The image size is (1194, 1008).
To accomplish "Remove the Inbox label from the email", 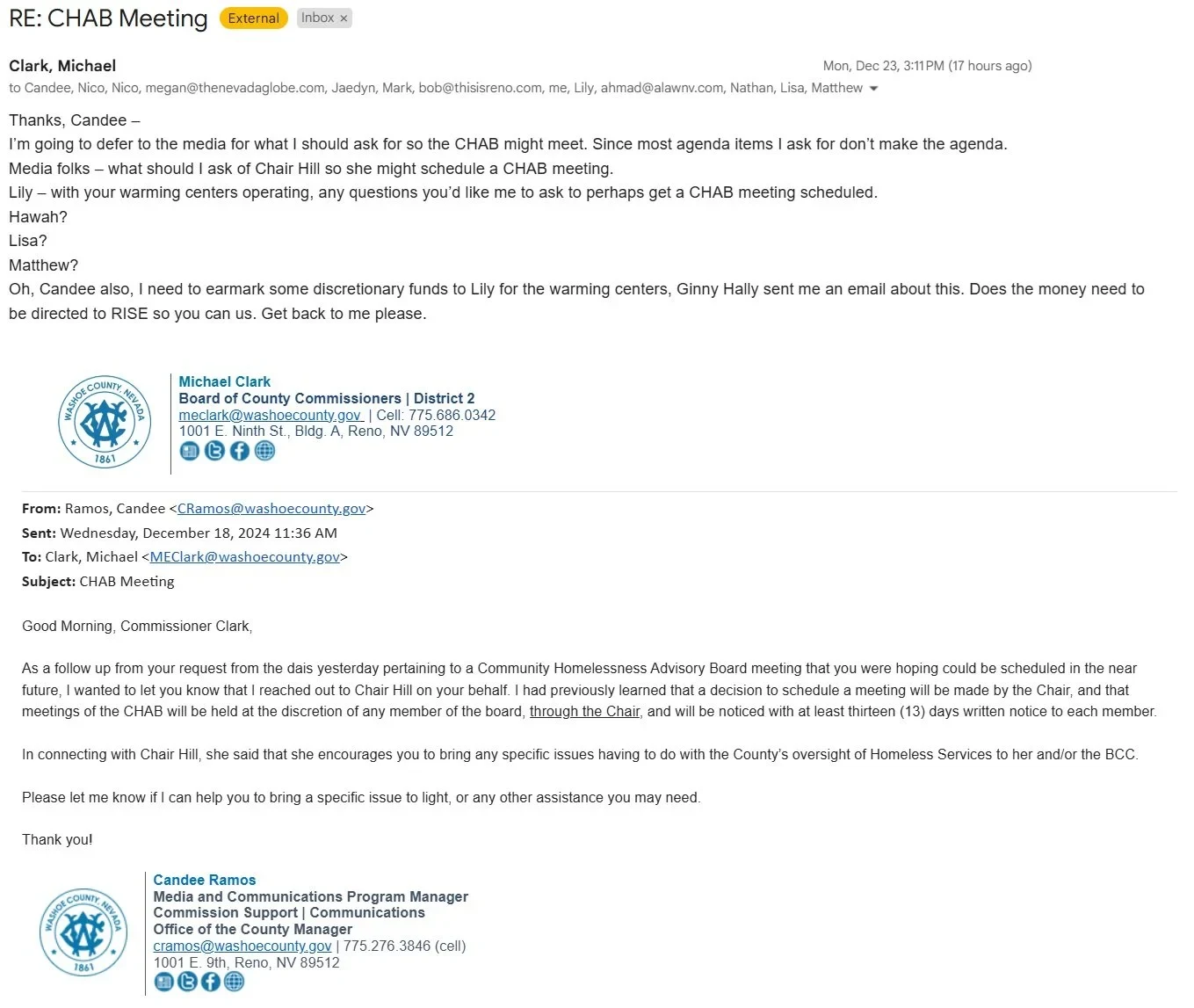I will click(344, 18).
